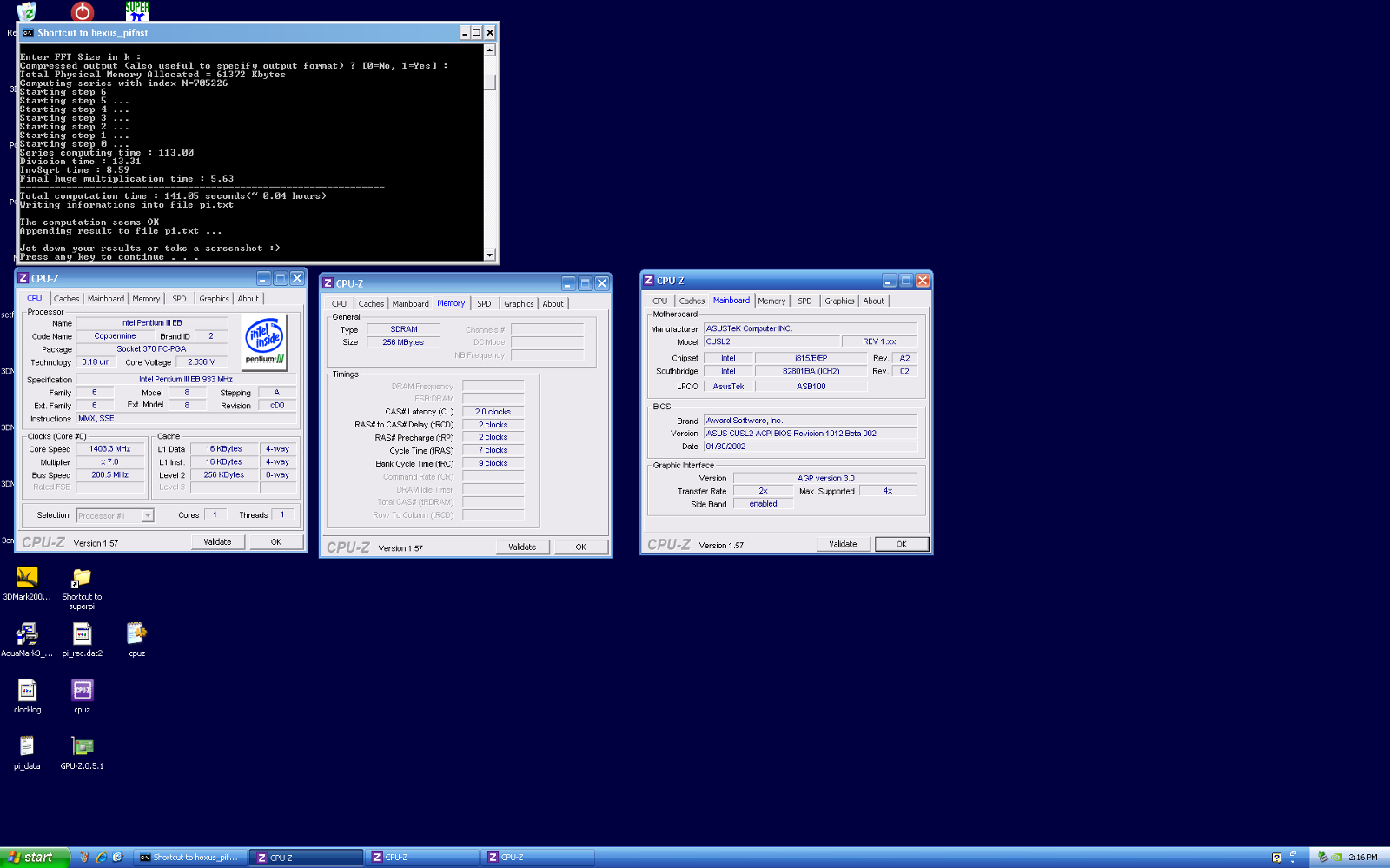
Task: Switch to CPU tab in Memory-tab CPU-Z window
Action: (x=339, y=304)
